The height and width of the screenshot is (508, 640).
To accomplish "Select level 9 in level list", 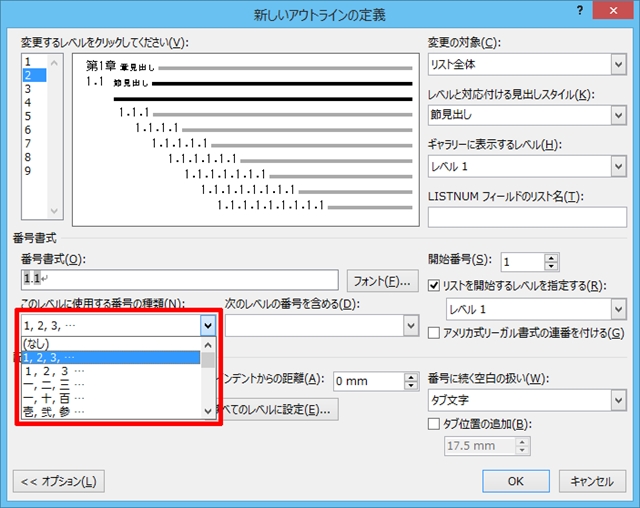I will (34, 171).
